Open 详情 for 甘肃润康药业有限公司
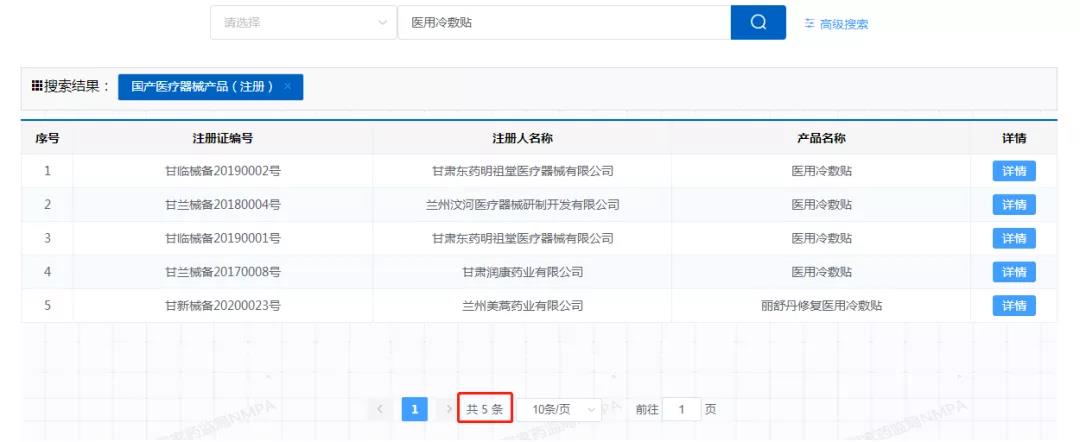The image size is (1080, 442). (x=1013, y=272)
